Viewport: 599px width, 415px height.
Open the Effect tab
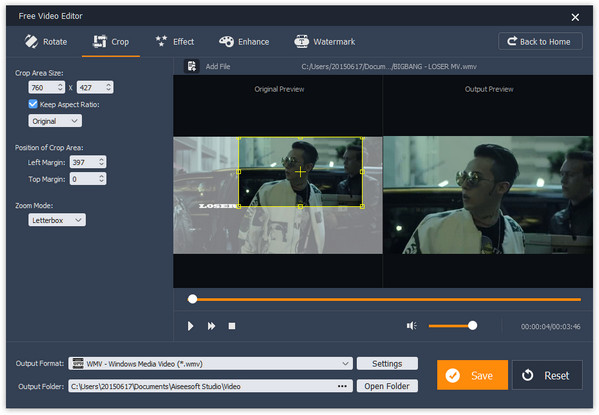click(x=175, y=42)
